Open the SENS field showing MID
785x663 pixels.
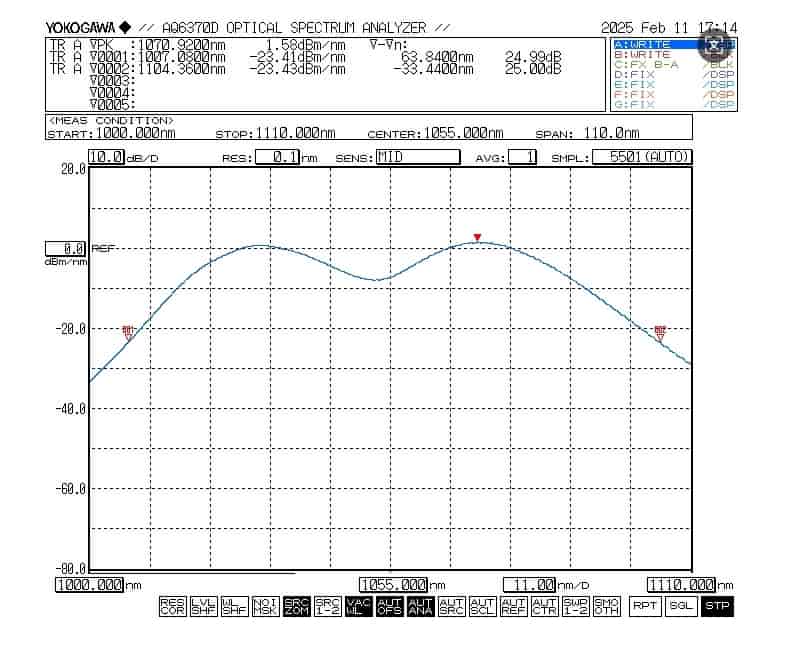click(x=417, y=157)
